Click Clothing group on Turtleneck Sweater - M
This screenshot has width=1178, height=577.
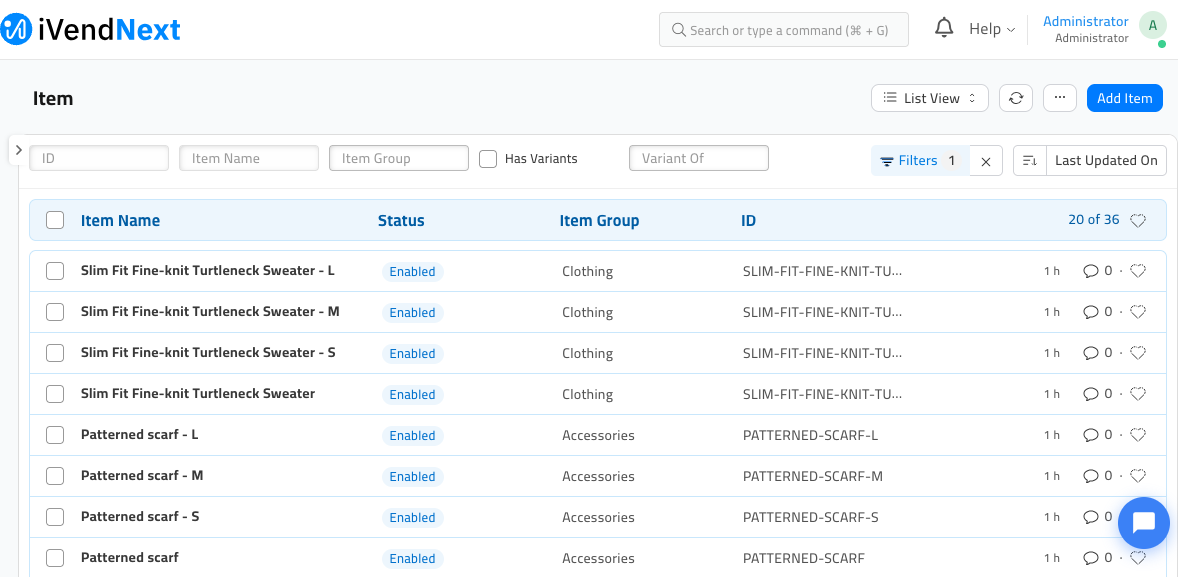[x=587, y=313]
